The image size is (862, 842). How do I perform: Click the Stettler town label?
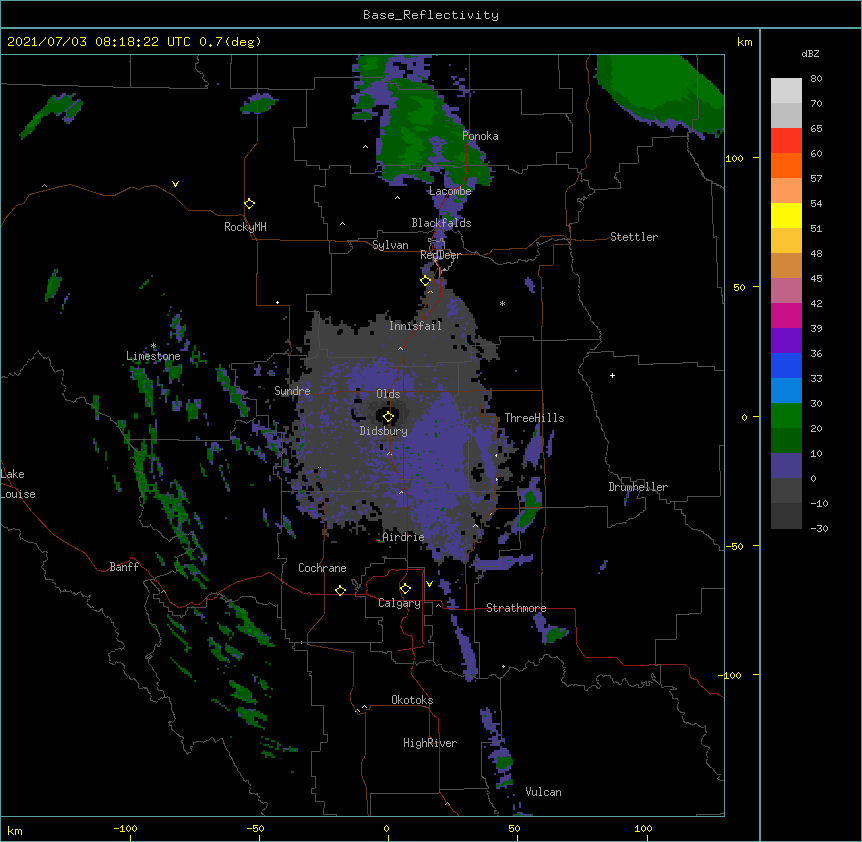[x=634, y=237]
